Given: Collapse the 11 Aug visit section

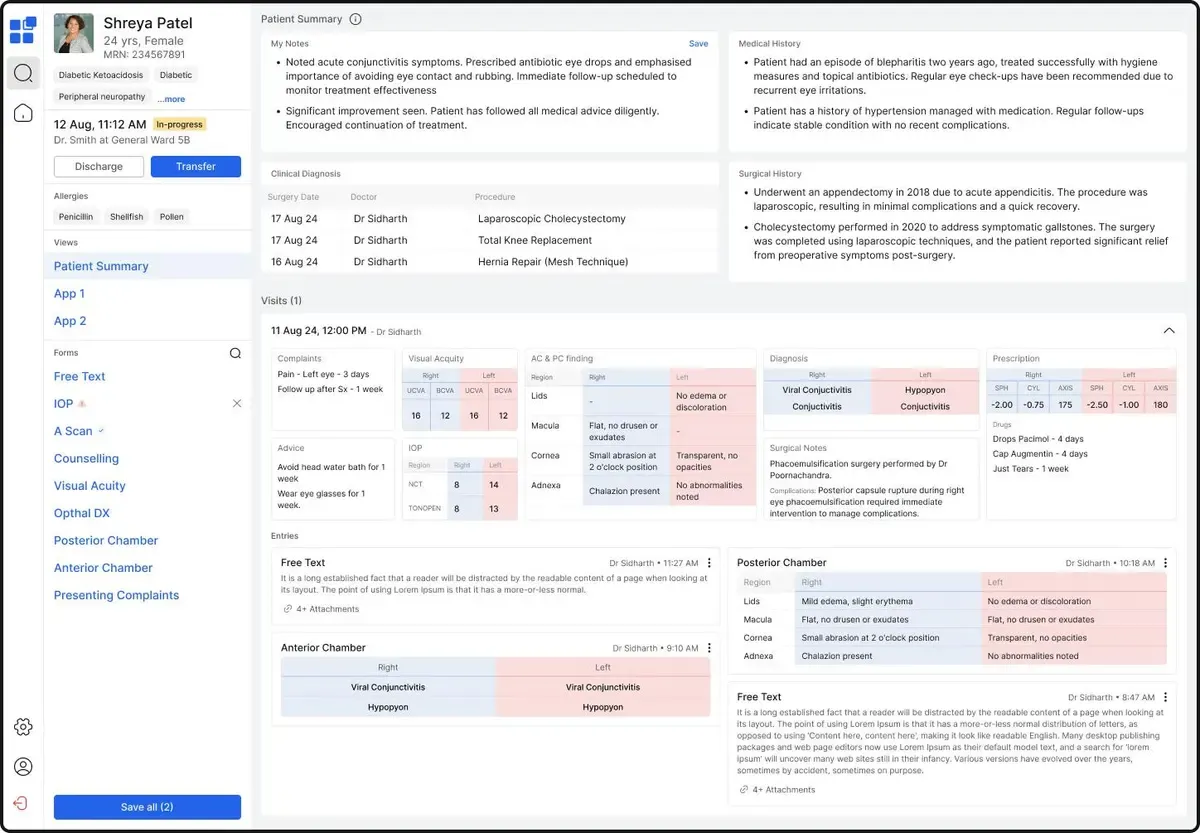Looking at the screenshot, I should pyautogui.click(x=1168, y=331).
